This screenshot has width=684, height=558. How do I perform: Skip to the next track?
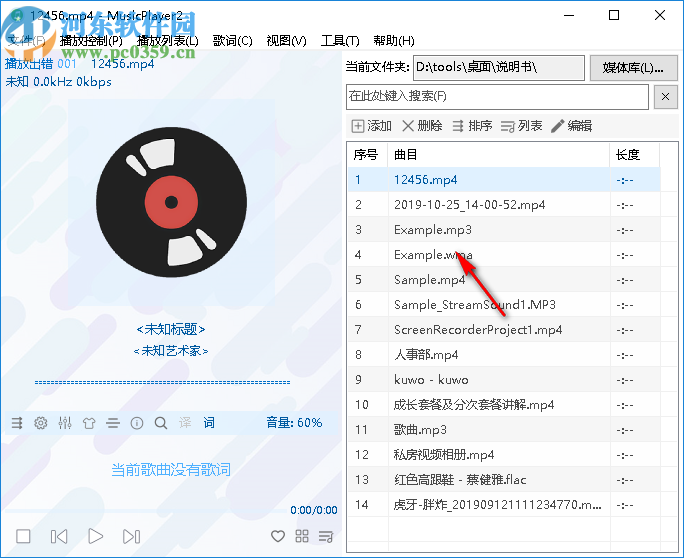point(131,536)
